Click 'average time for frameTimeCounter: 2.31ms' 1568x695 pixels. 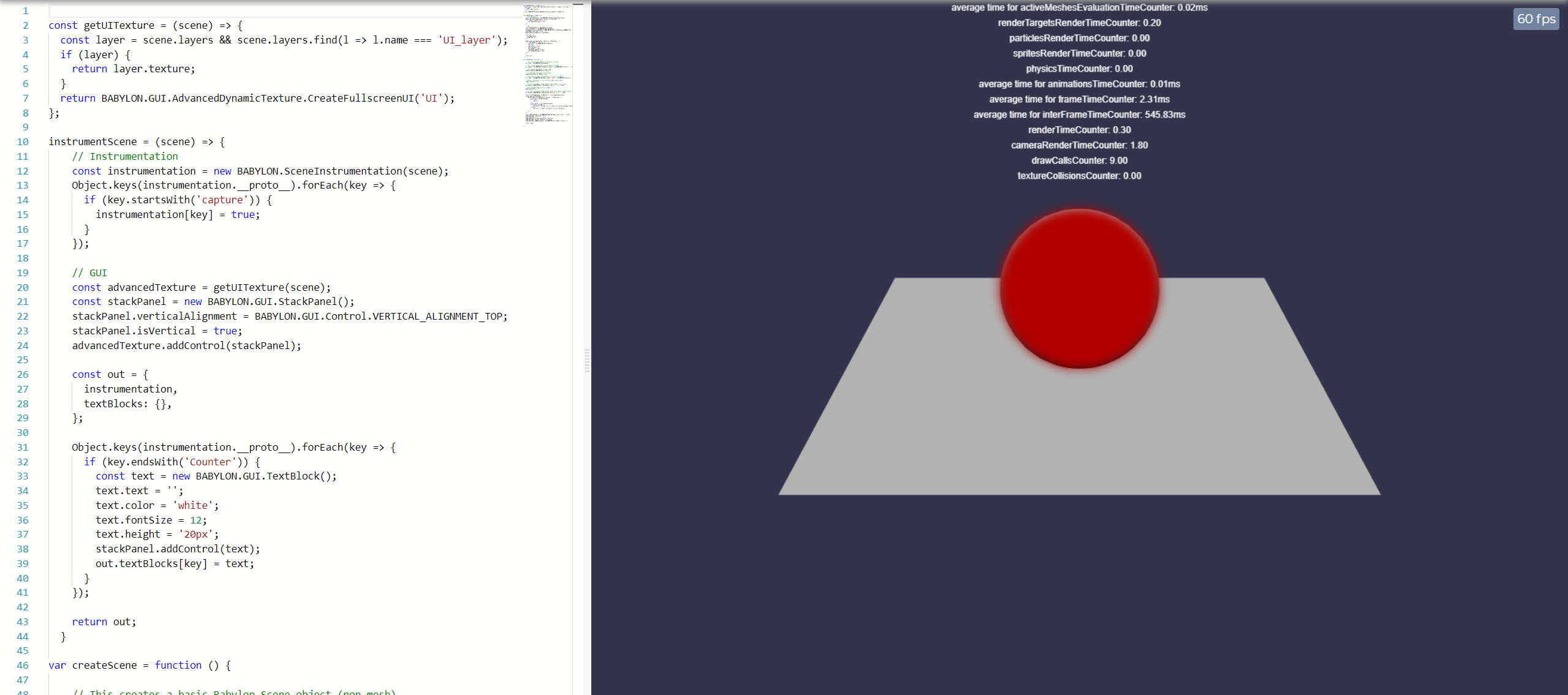[x=1079, y=99]
